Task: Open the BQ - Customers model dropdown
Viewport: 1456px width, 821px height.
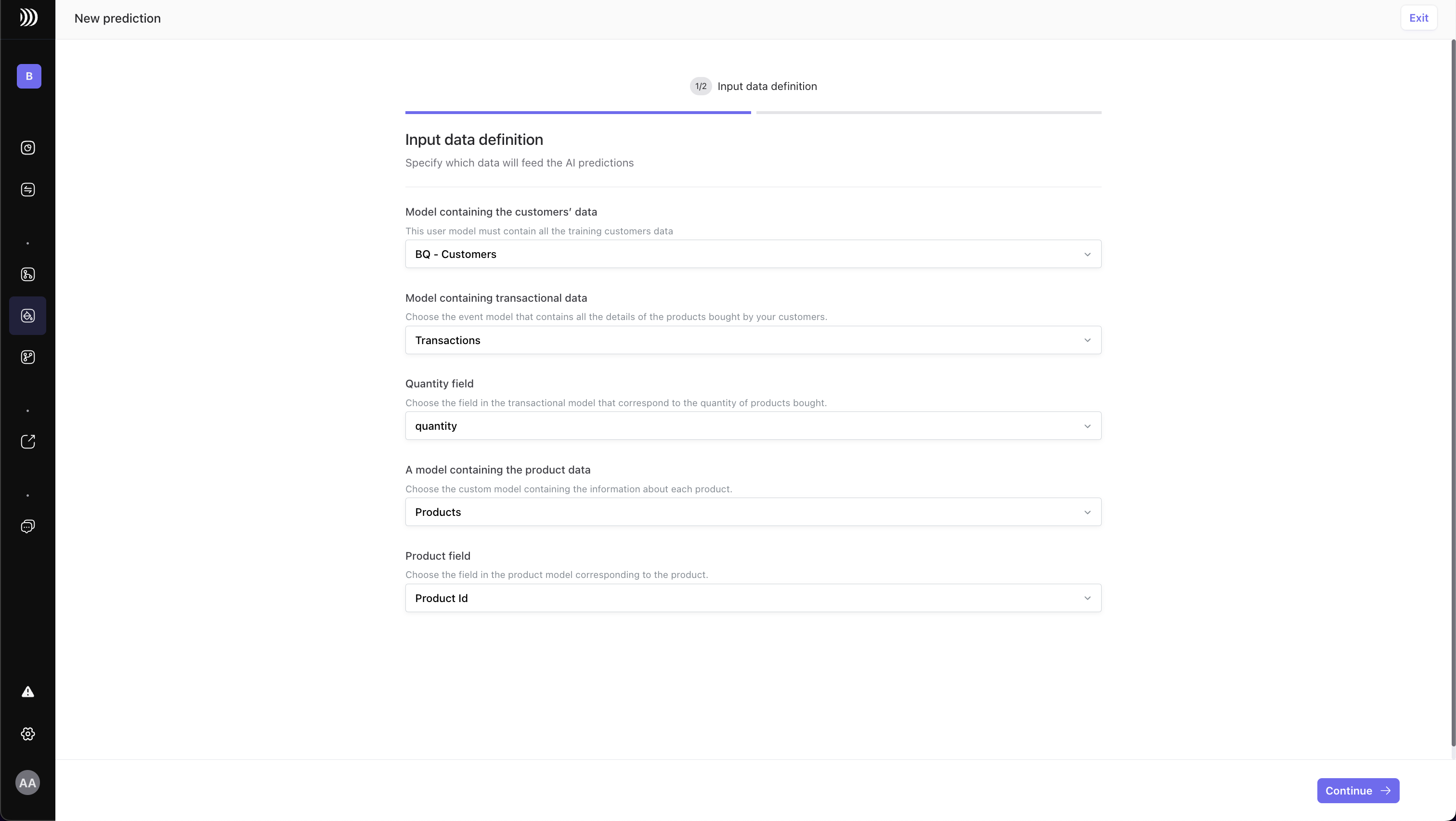Action: click(x=753, y=254)
